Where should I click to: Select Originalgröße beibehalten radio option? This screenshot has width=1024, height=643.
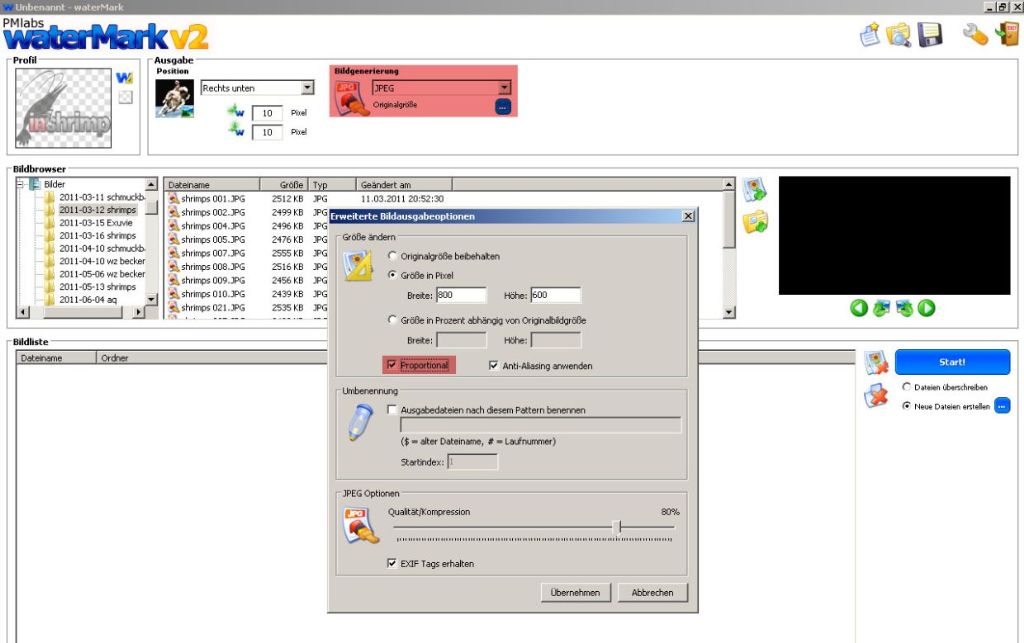pyautogui.click(x=392, y=256)
